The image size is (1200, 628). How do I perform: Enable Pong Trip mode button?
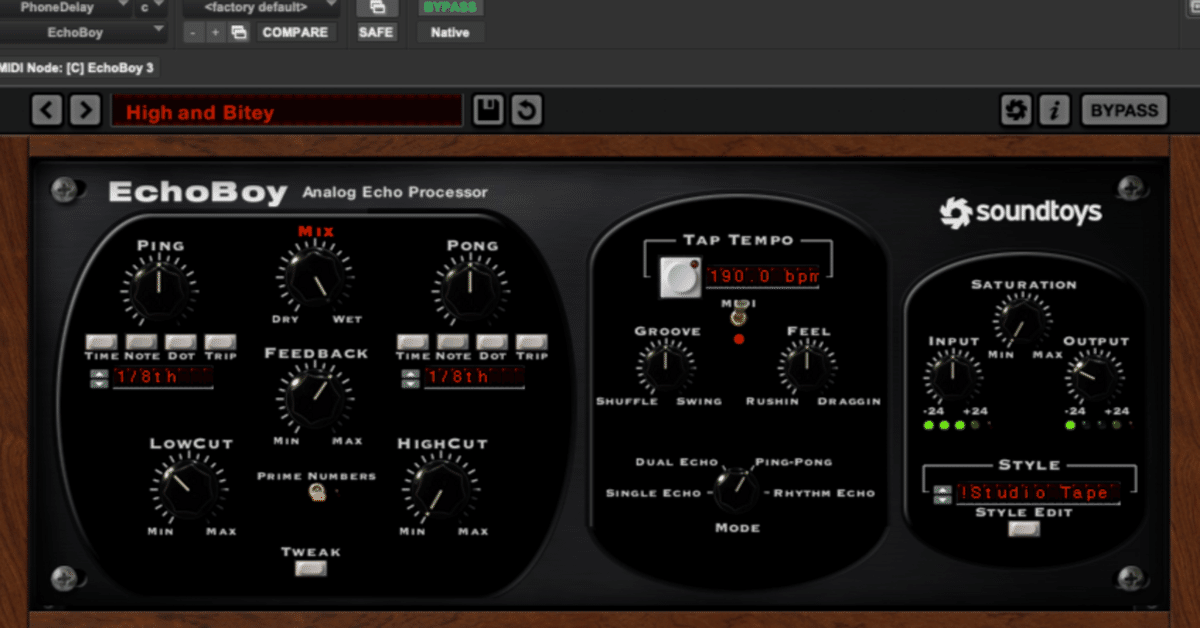click(x=532, y=343)
